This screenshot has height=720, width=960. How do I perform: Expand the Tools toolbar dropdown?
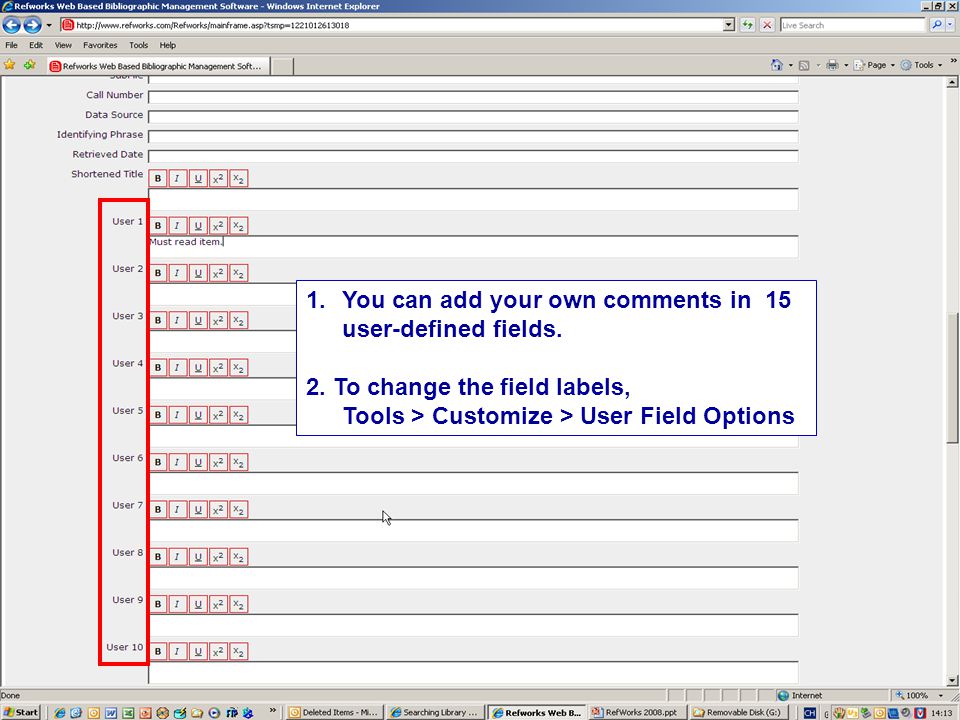[x=921, y=65]
